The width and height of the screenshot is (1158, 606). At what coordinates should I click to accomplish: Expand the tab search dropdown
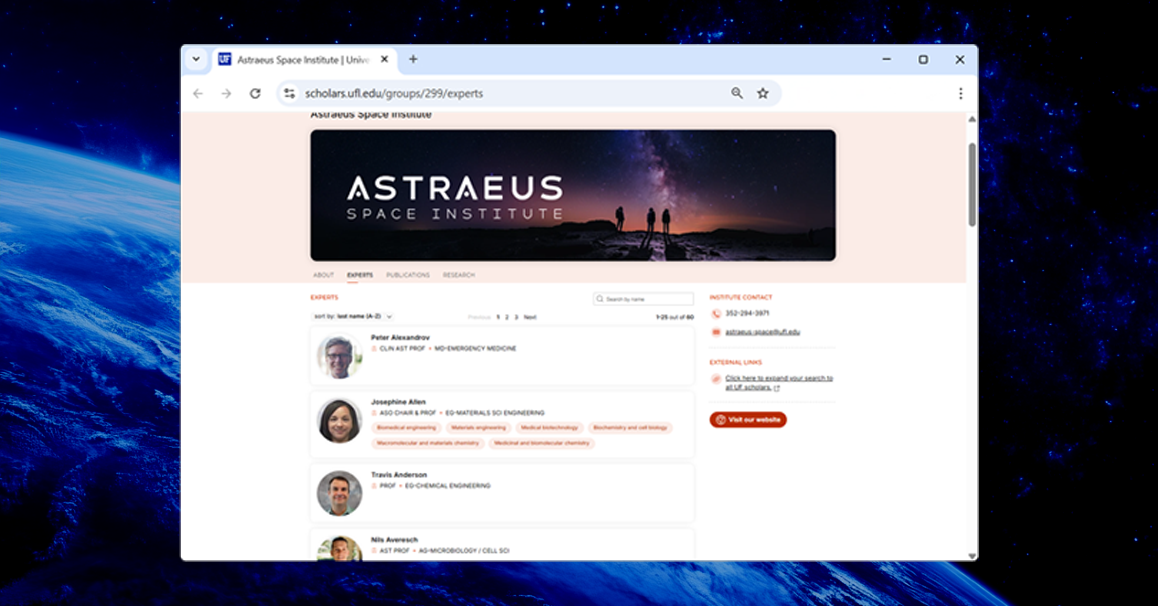click(x=196, y=59)
